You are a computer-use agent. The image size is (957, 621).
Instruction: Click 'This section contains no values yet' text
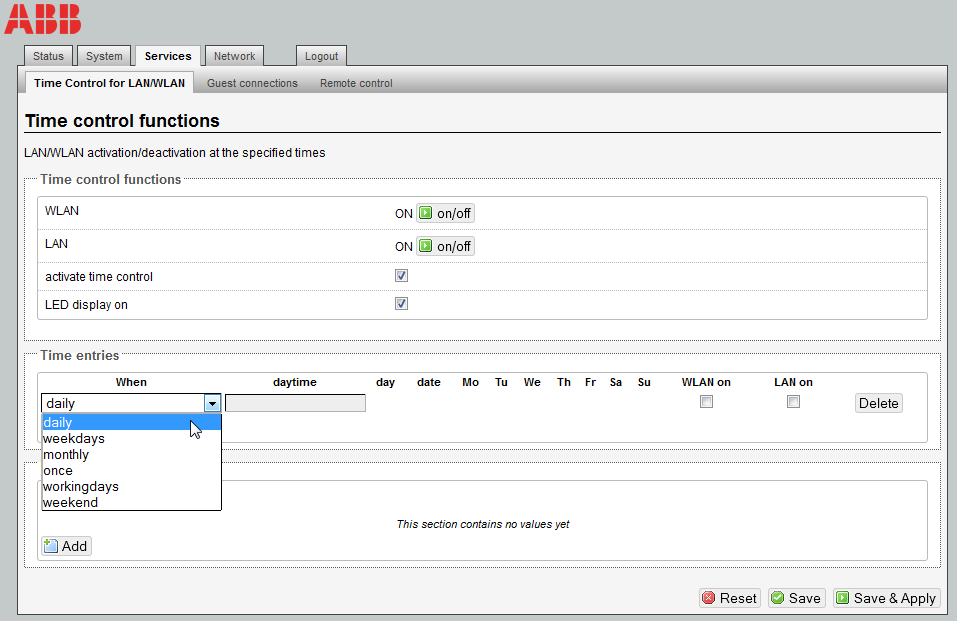[483, 524]
